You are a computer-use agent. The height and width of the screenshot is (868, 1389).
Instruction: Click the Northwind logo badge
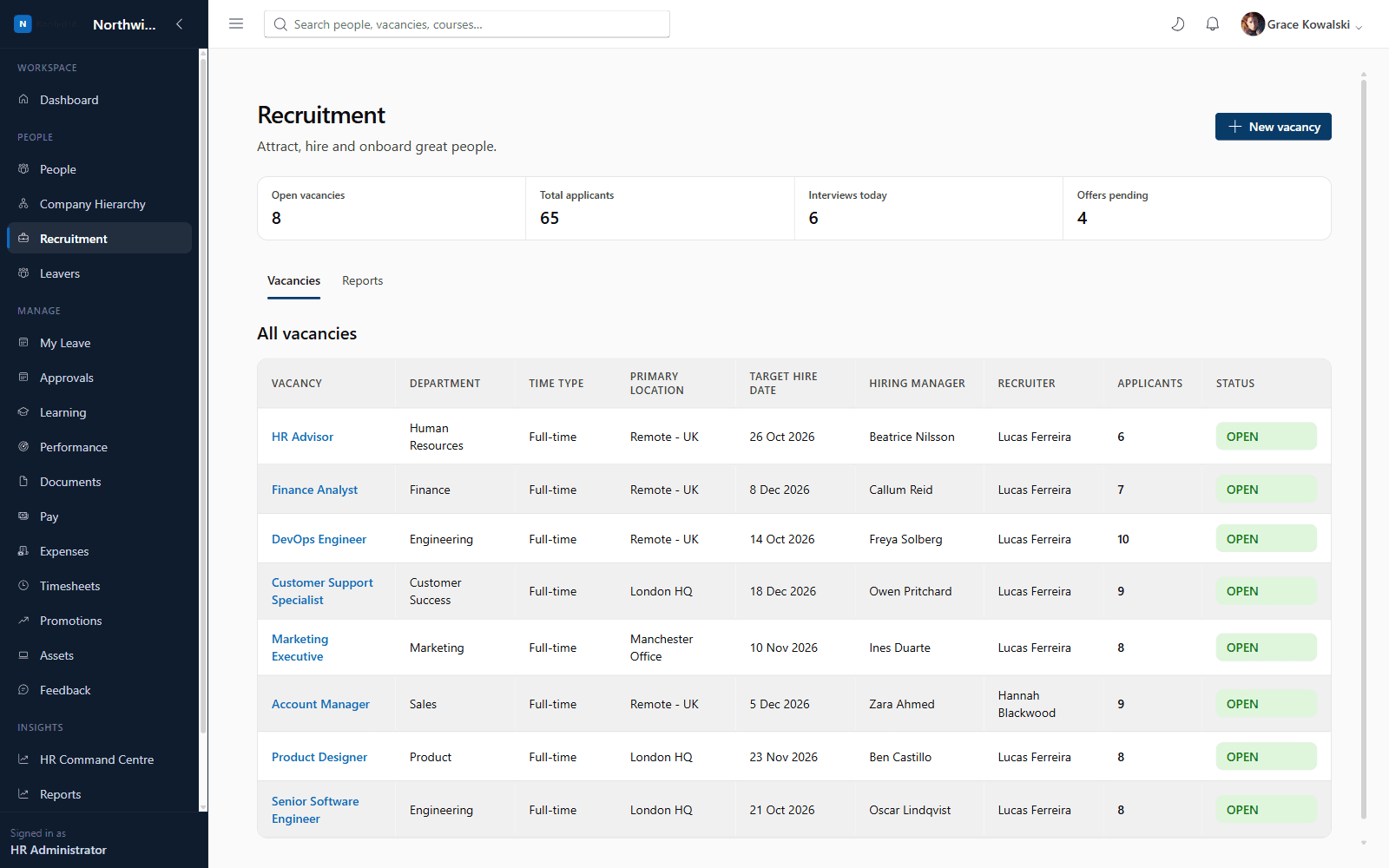point(23,24)
